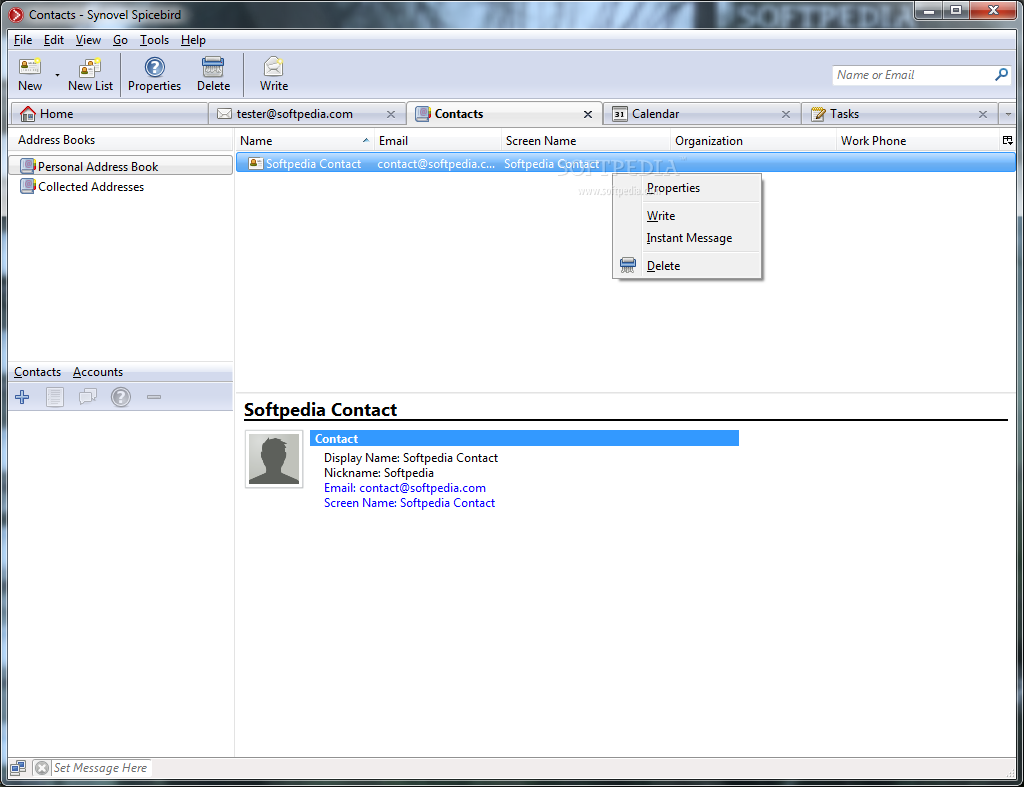Open the Help menu
1024x787 pixels.
193,40
